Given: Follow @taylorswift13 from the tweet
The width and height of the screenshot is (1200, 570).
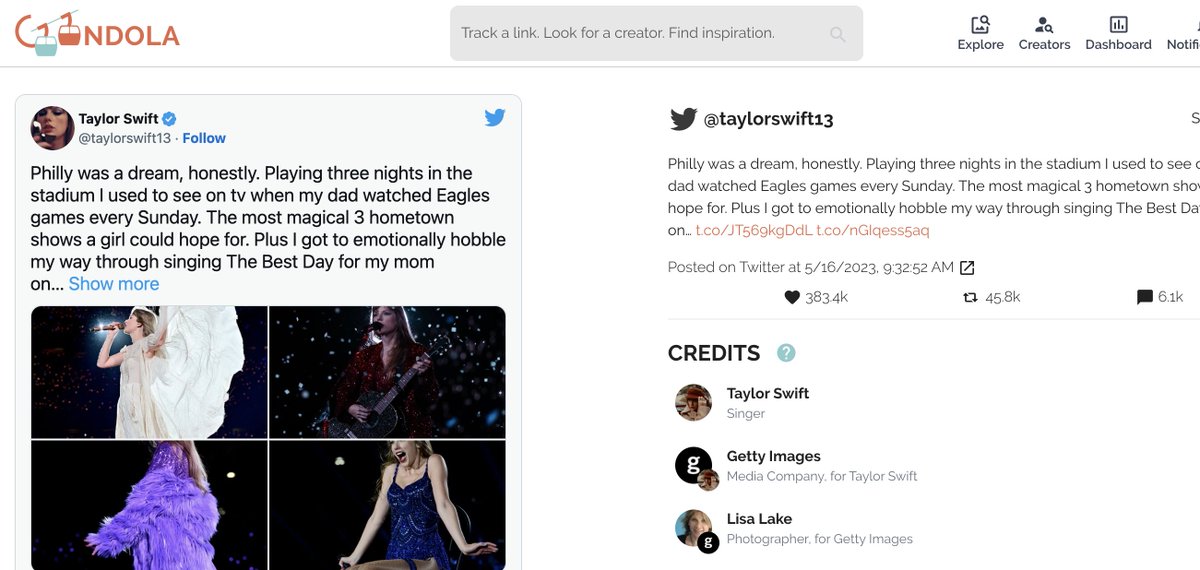Looking at the screenshot, I should 204,138.
